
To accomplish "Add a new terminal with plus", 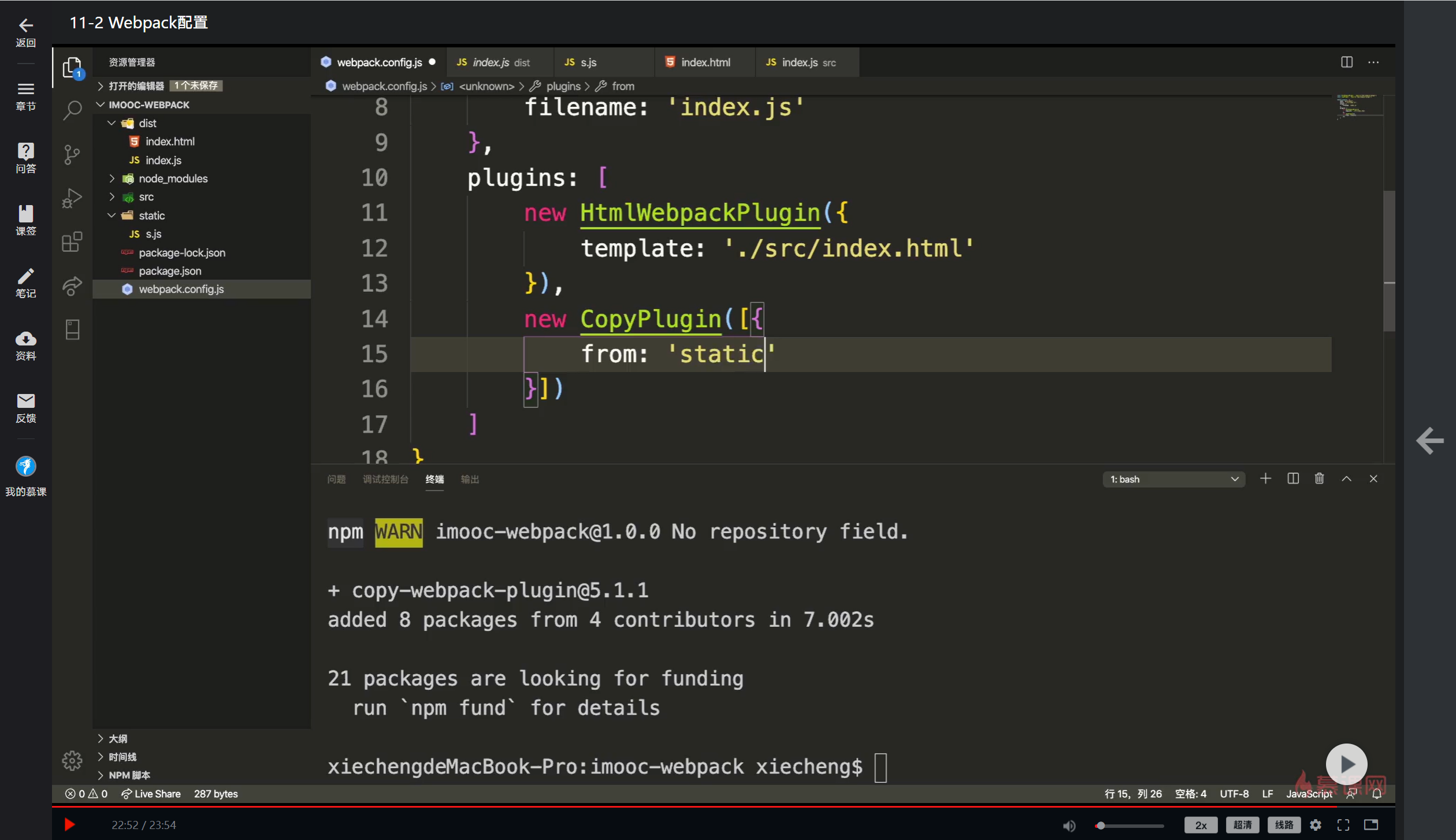I will [1265, 478].
